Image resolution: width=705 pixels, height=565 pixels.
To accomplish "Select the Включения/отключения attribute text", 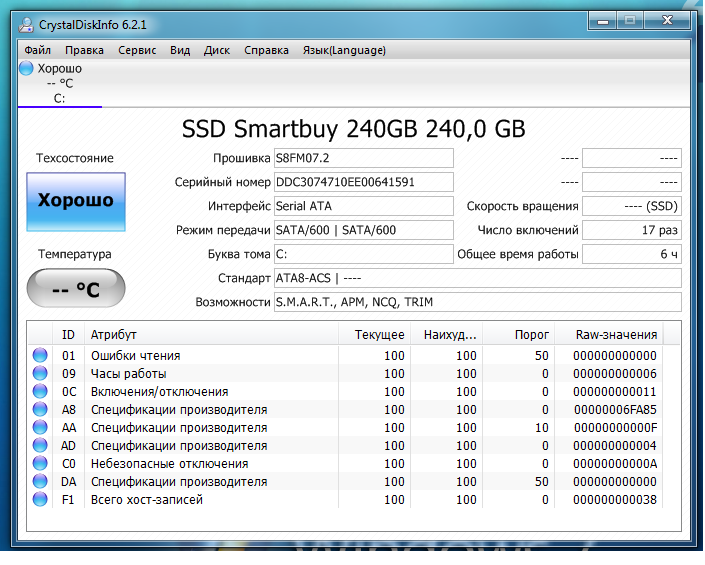I will [x=160, y=391].
